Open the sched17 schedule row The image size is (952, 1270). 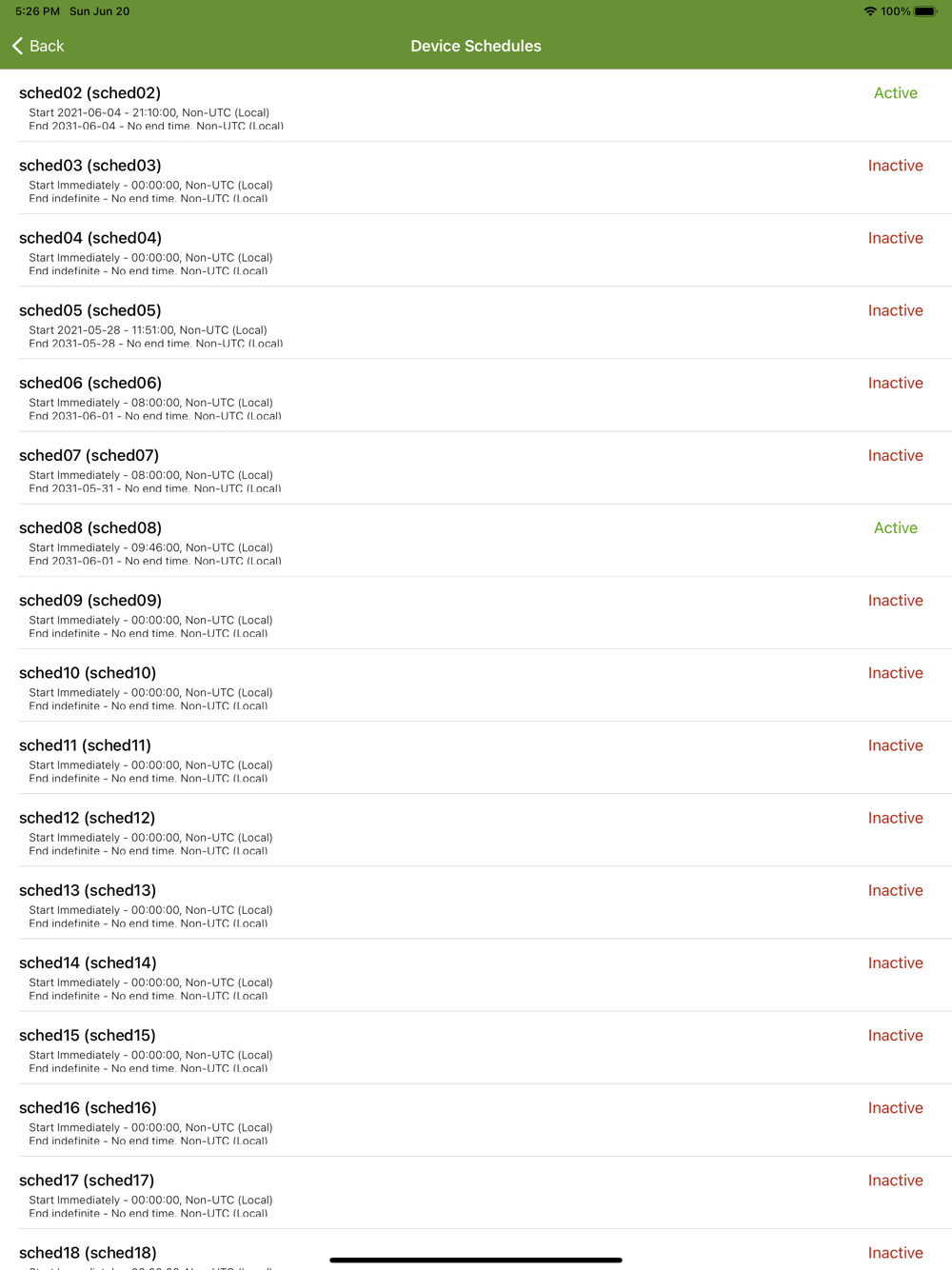[x=476, y=1193]
